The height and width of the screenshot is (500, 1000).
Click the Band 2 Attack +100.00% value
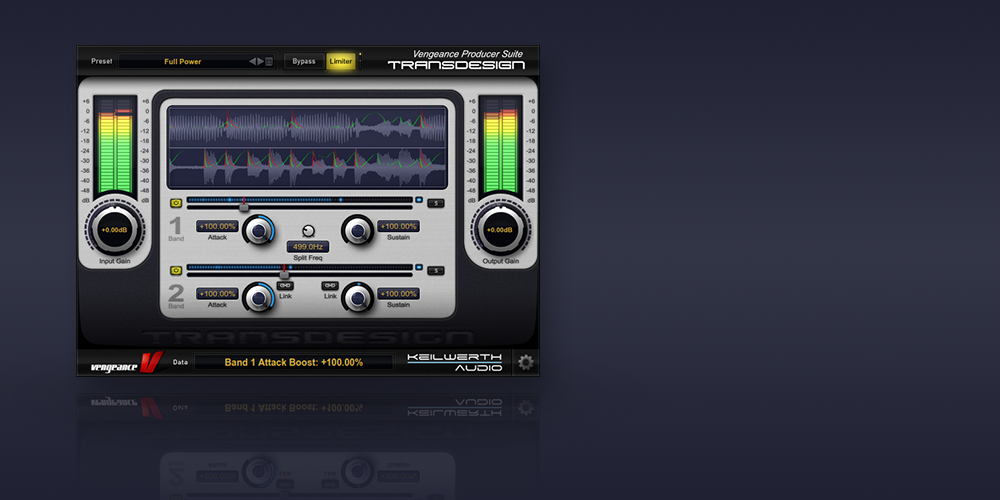(217, 294)
